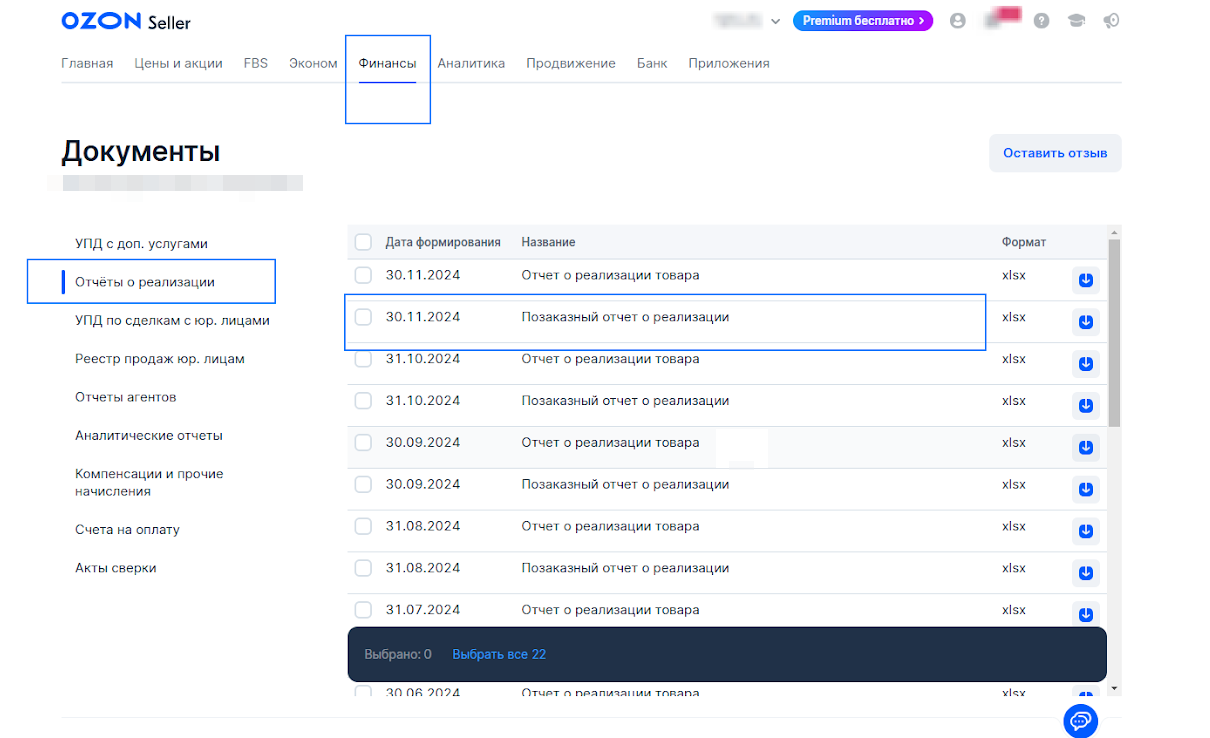This screenshot has height=738, width=1210.
Task: Open the support chat bubble icon
Action: 1080,720
